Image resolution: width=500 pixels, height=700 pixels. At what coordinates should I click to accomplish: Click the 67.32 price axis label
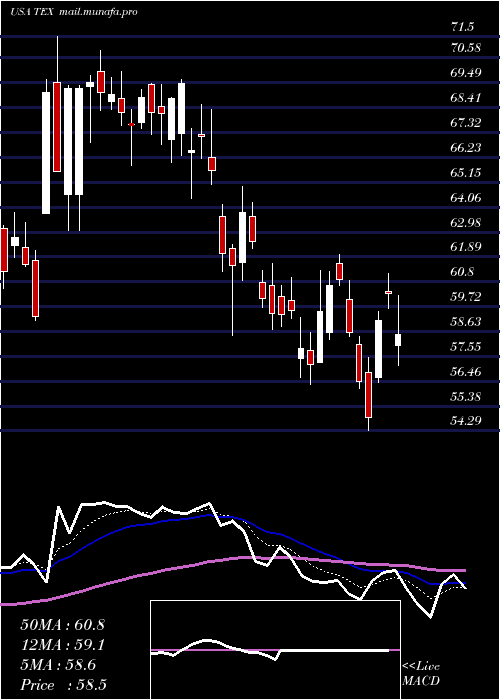click(x=466, y=122)
